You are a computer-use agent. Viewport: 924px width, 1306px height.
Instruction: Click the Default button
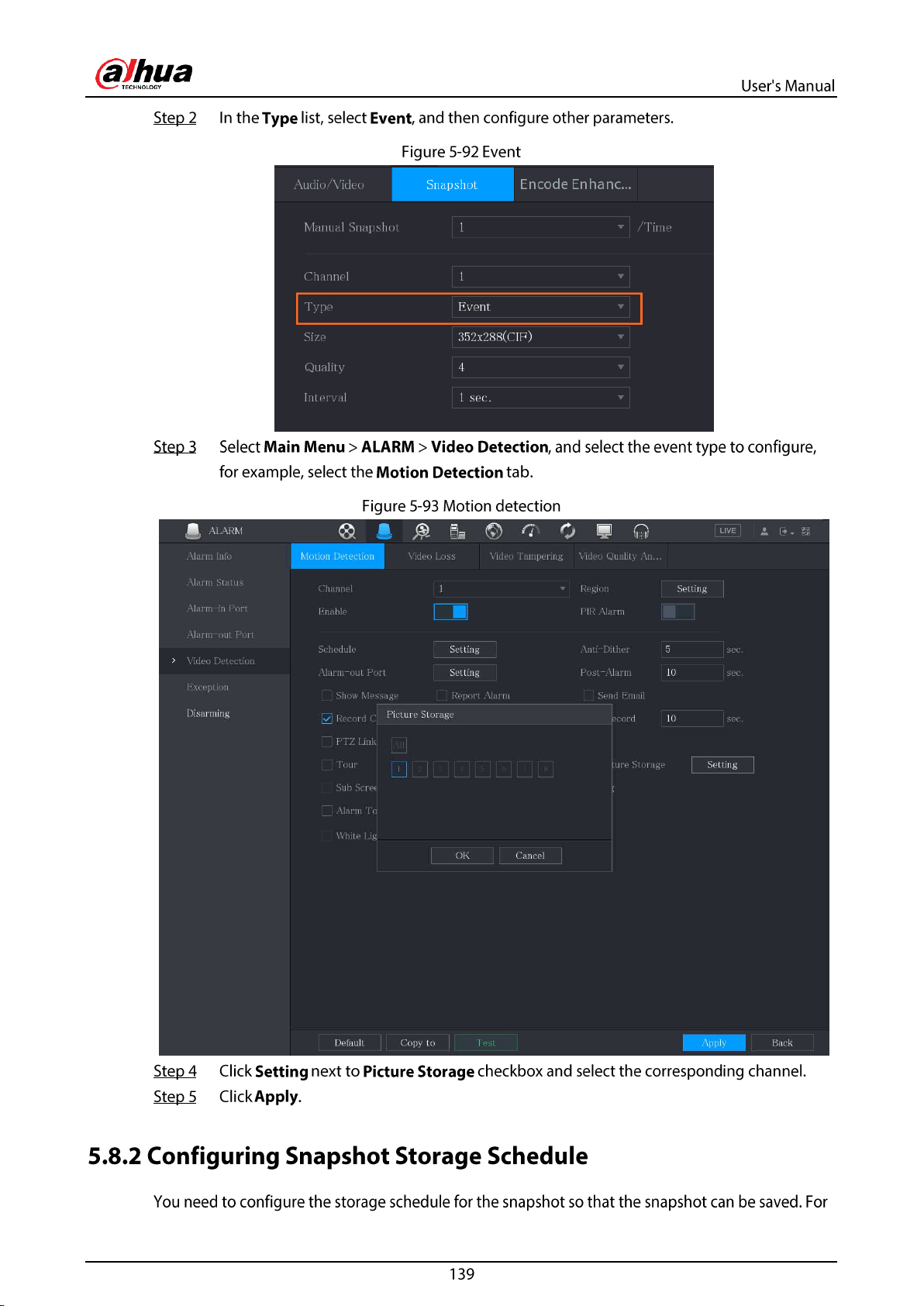[x=350, y=1042]
